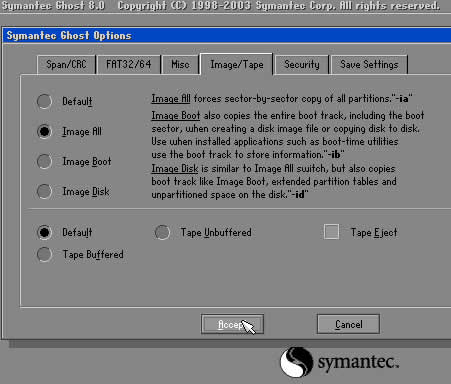This screenshot has width=451, height=384.
Task: Click the Accept button
Action: pyautogui.click(x=232, y=324)
